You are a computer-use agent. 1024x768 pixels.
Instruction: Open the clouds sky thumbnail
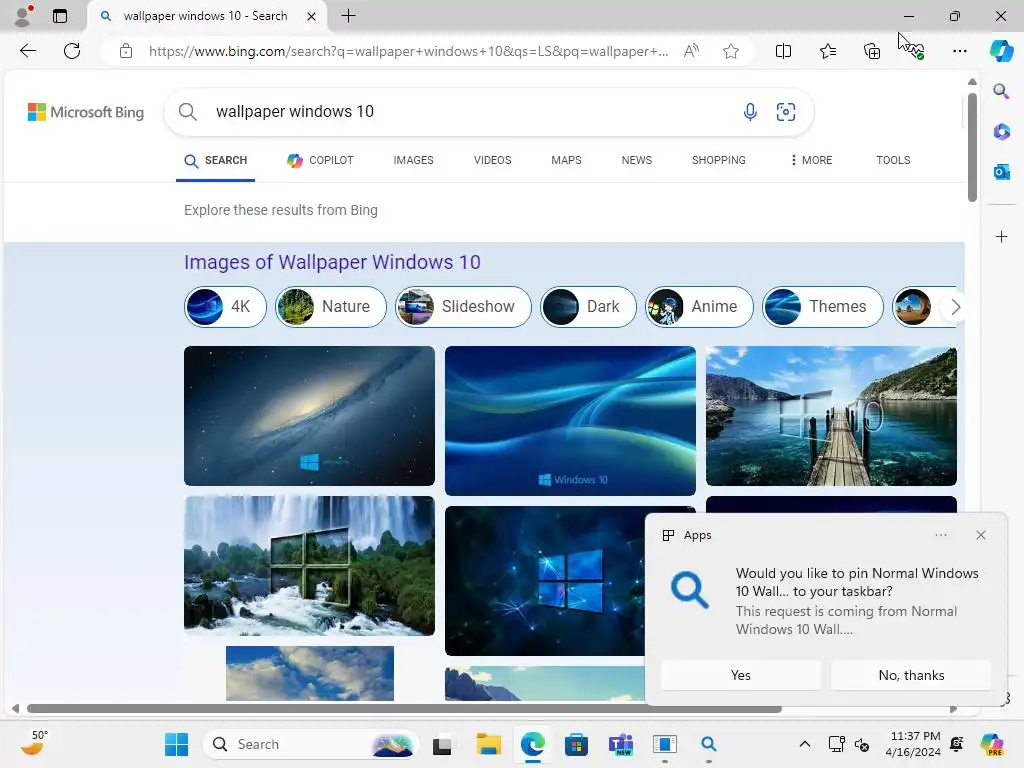310,673
